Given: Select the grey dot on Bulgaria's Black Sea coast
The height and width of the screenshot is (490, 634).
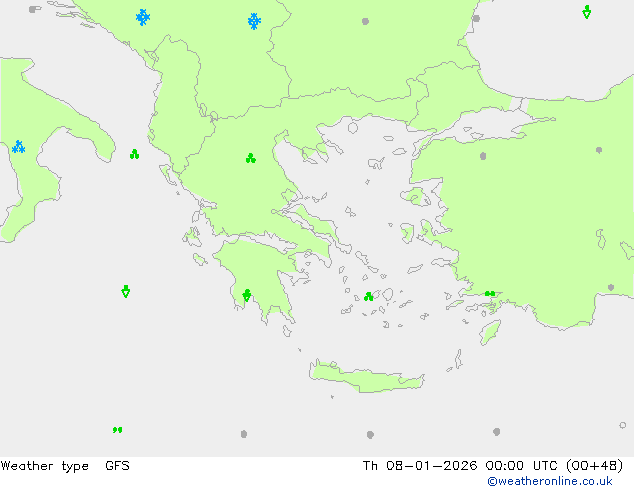Looking at the screenshot, I should (x=476, y=19).
